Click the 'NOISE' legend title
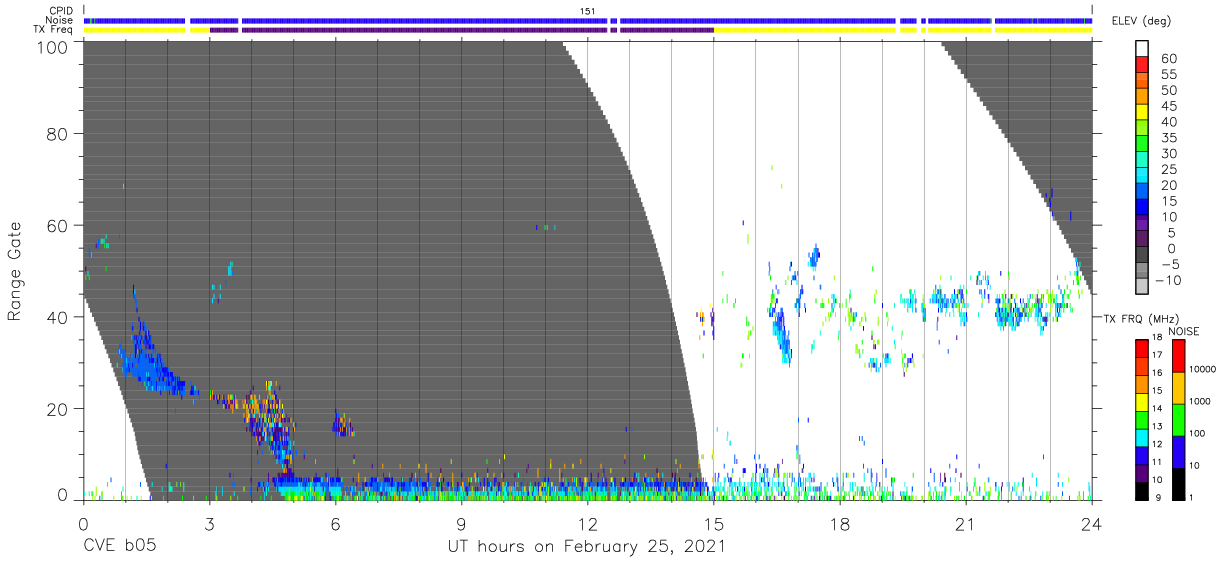 [1183, 331]
